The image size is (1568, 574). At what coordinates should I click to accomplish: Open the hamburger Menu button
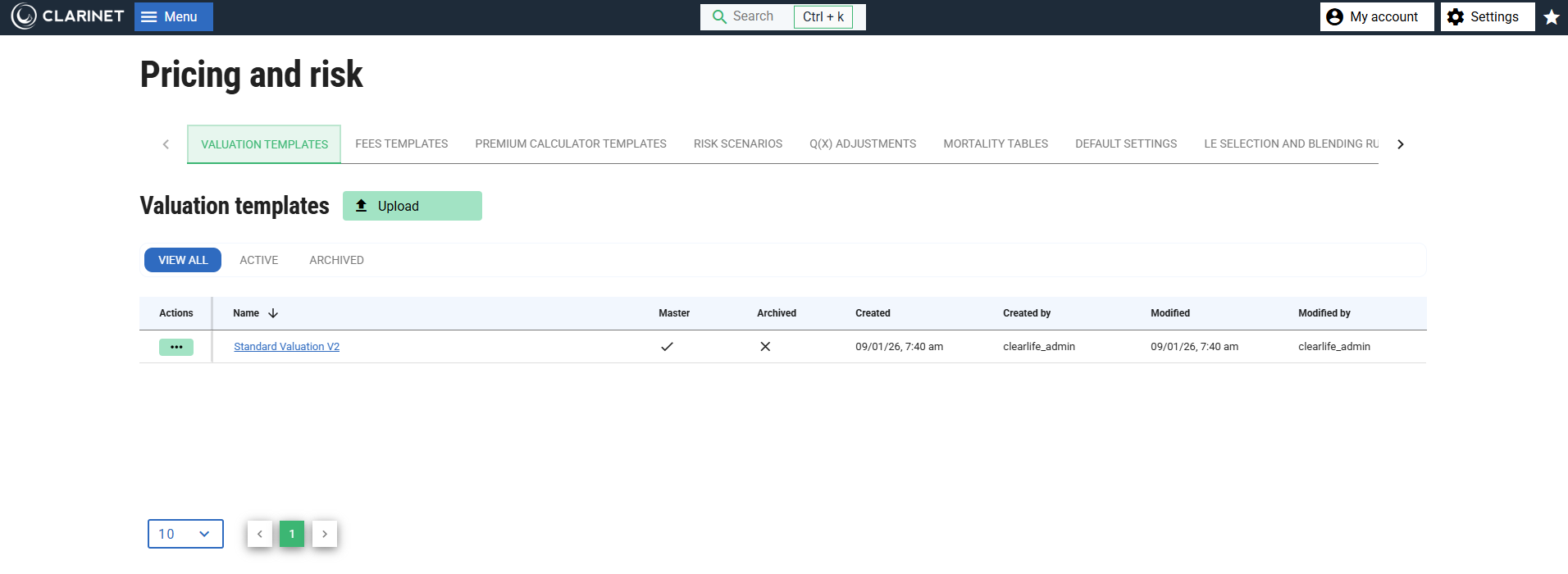pos(173,16)
